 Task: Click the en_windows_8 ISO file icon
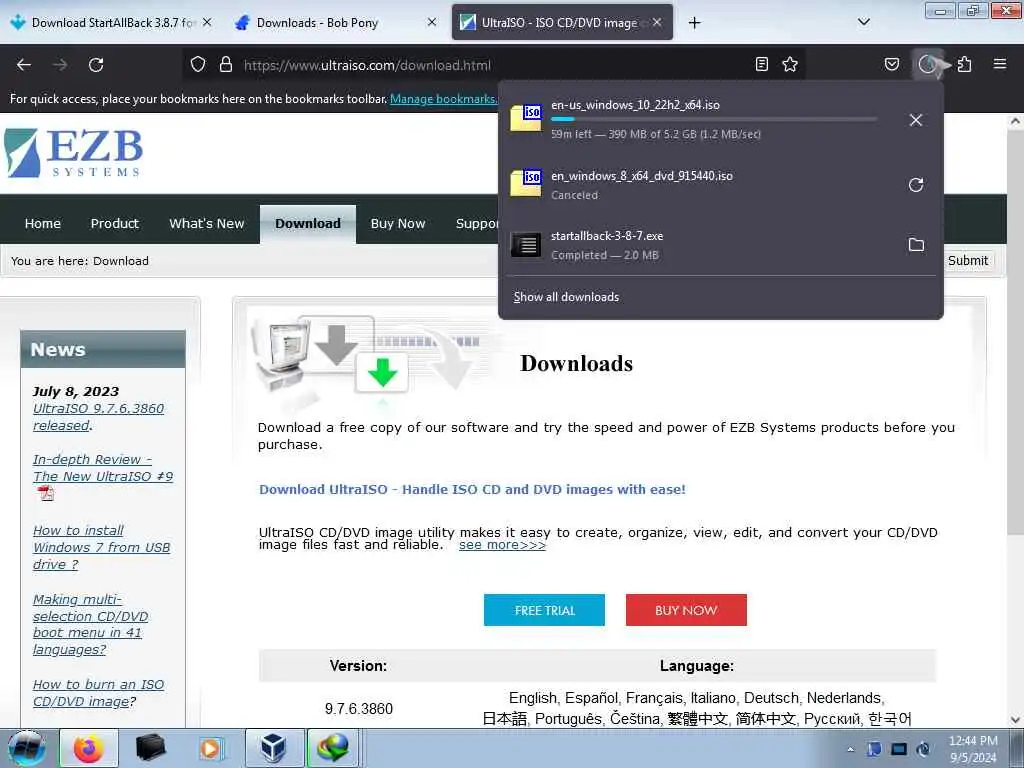[x=526, y=183]
